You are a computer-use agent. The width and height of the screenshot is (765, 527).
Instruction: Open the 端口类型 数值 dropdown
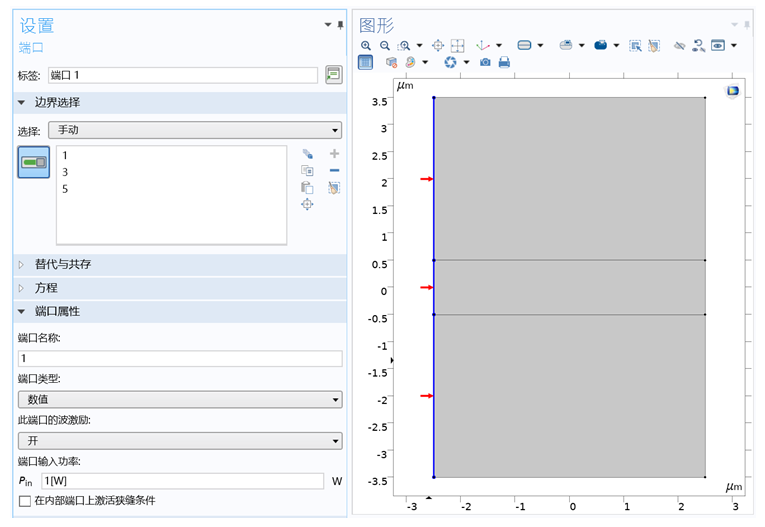click(180, 400)
